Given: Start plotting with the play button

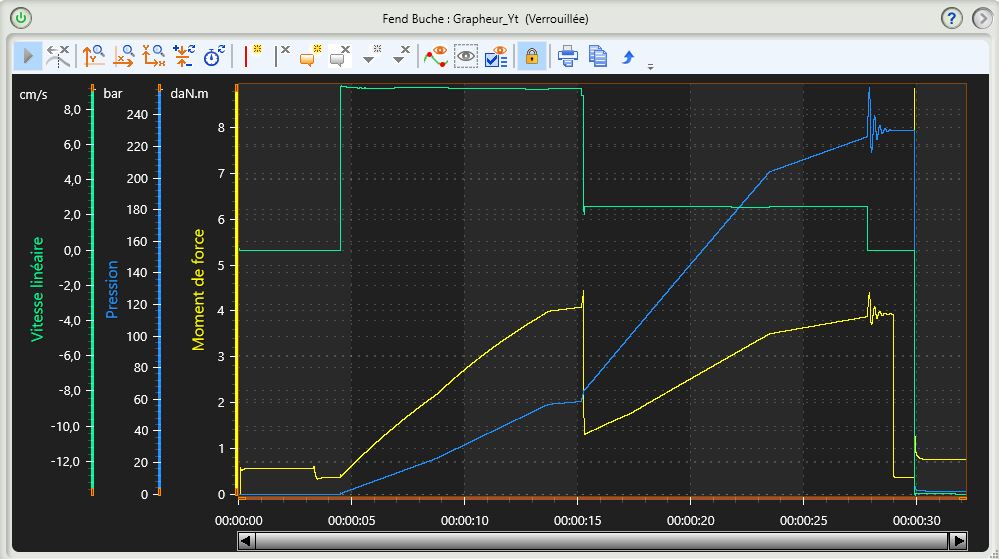Looking at the screenshot, I should 28,56.
